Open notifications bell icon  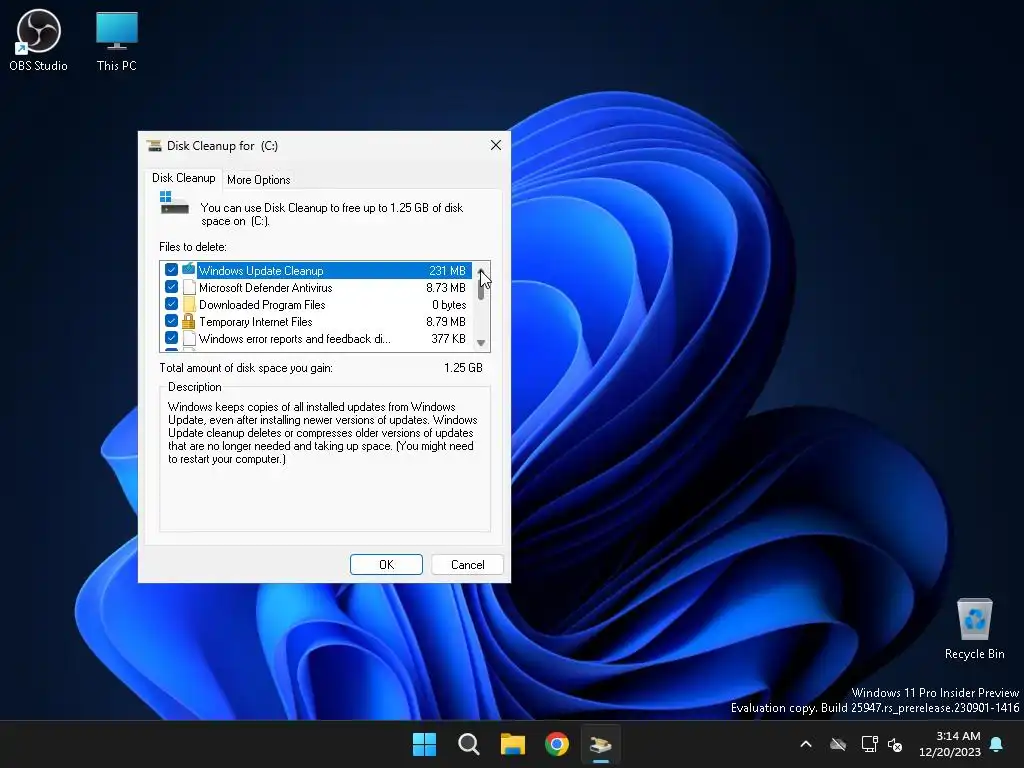(997, 744)
